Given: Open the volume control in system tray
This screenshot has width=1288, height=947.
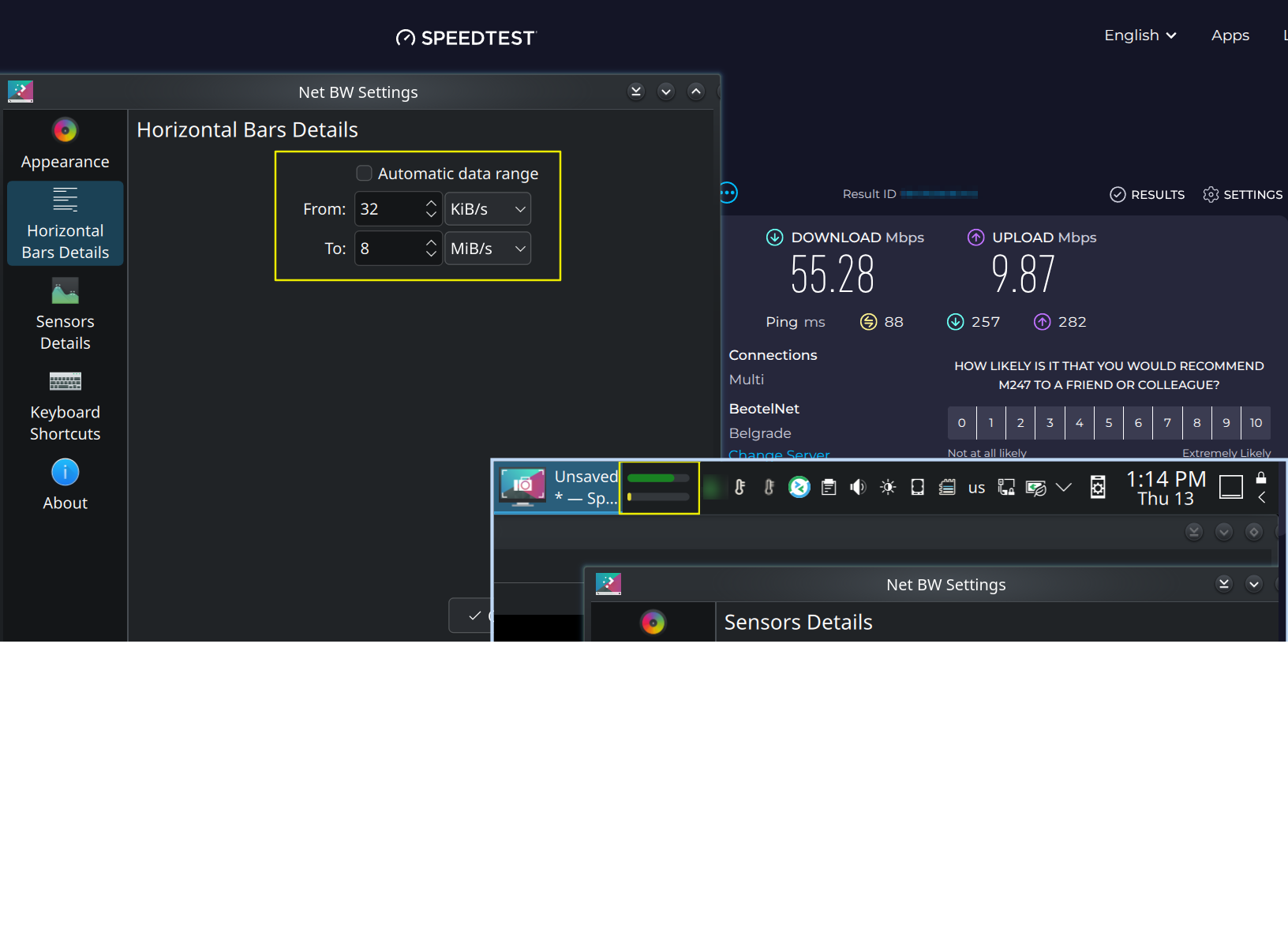Looking at the screenshot, I should pyautogui.click(x=858, y=488).
